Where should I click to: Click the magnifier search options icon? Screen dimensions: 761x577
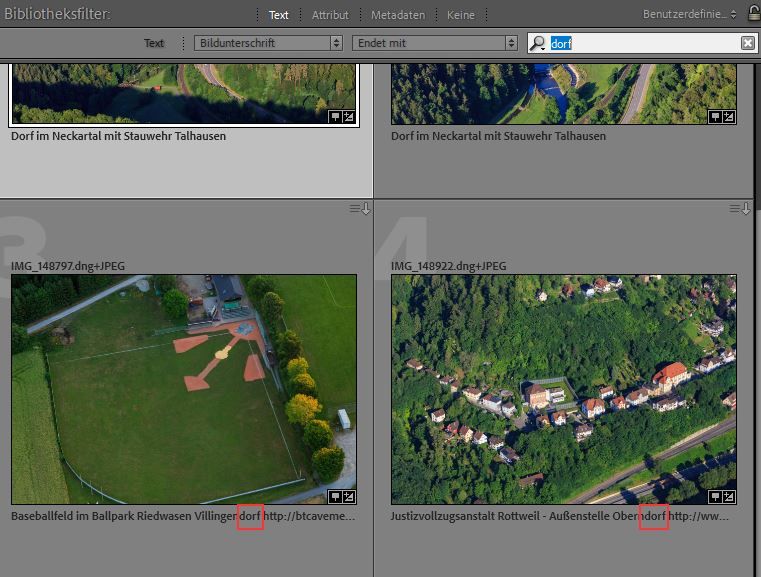tap(537, 43)
